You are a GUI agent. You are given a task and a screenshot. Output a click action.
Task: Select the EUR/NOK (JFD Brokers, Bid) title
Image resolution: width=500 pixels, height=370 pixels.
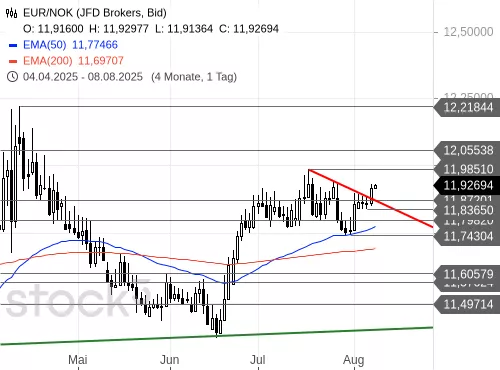coord(95,13)
